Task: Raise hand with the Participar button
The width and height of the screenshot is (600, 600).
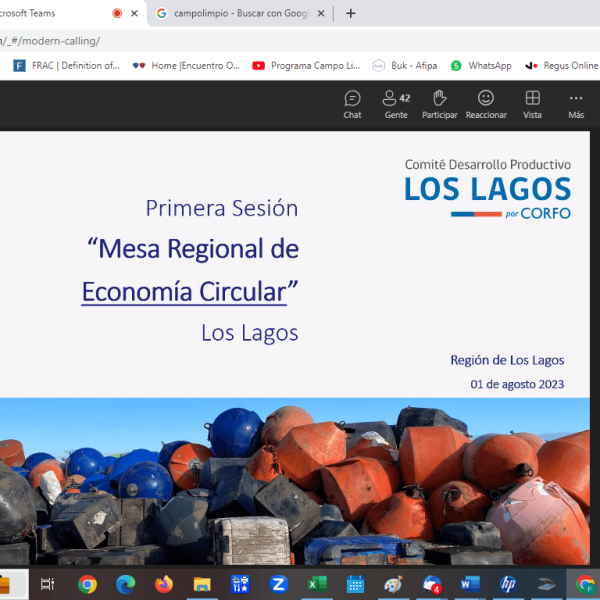Action: point(439,104)
